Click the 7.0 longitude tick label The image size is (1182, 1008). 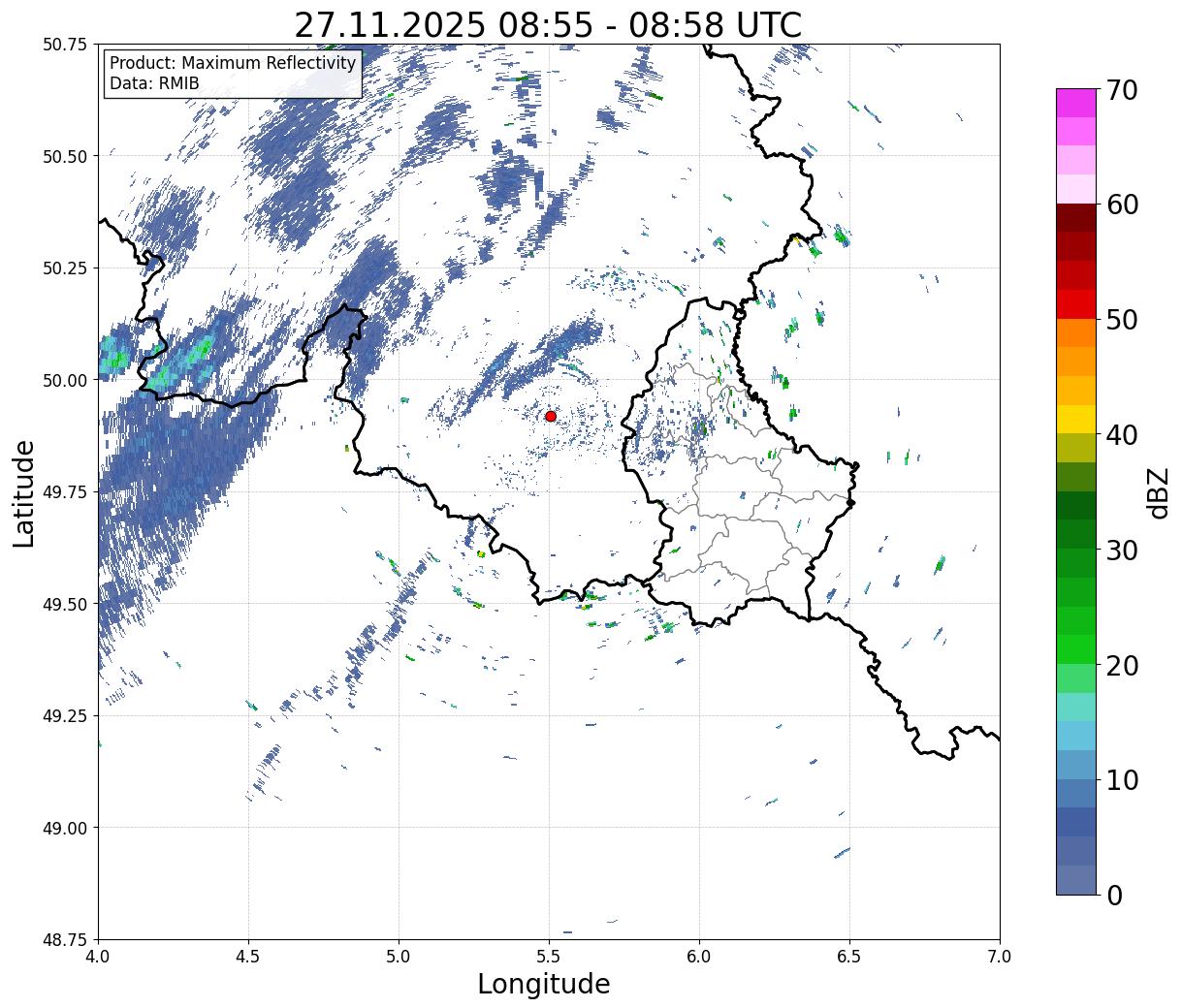click(1000, 957)
